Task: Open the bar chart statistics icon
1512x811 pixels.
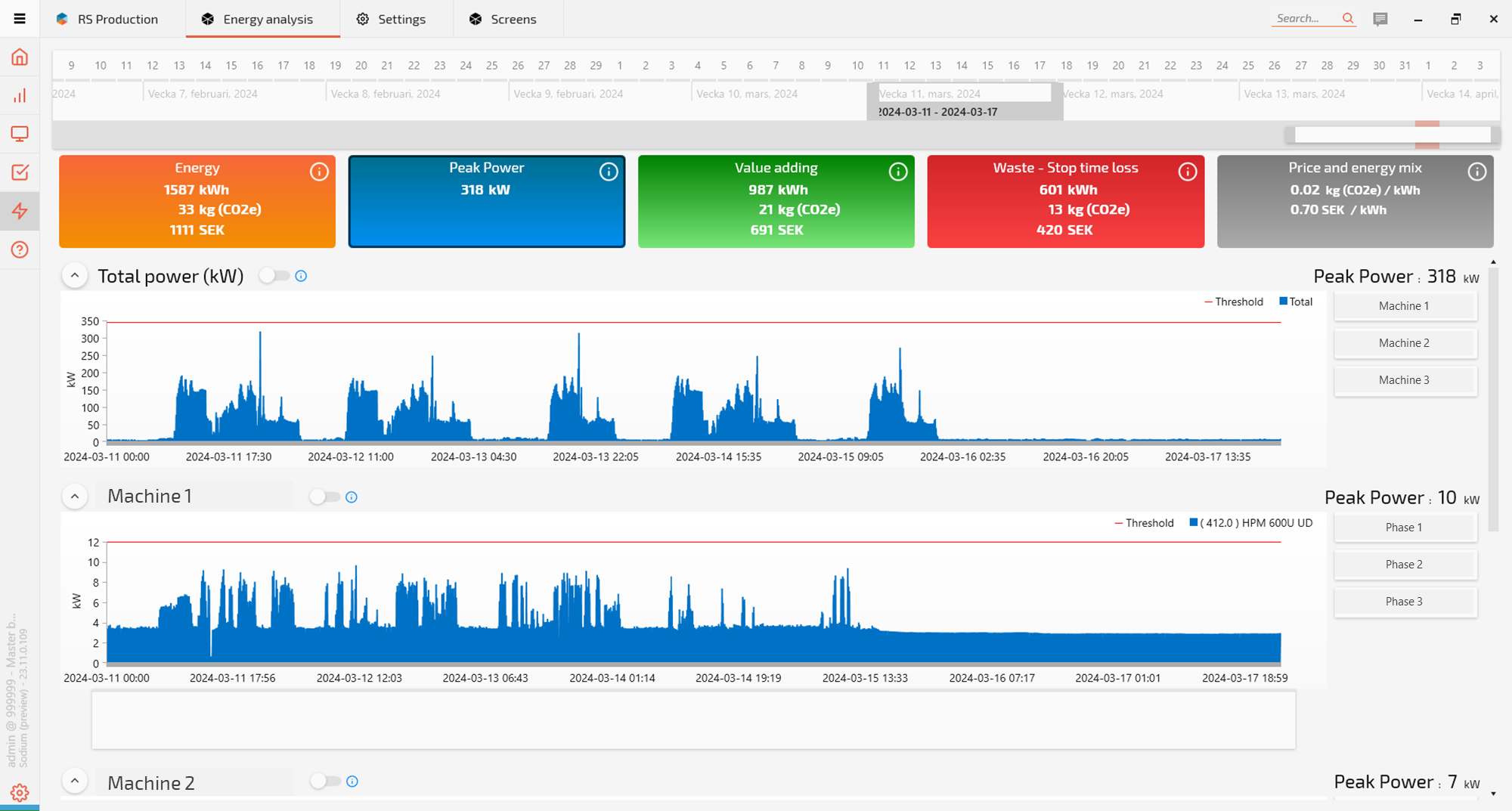Action: (20, 96)
